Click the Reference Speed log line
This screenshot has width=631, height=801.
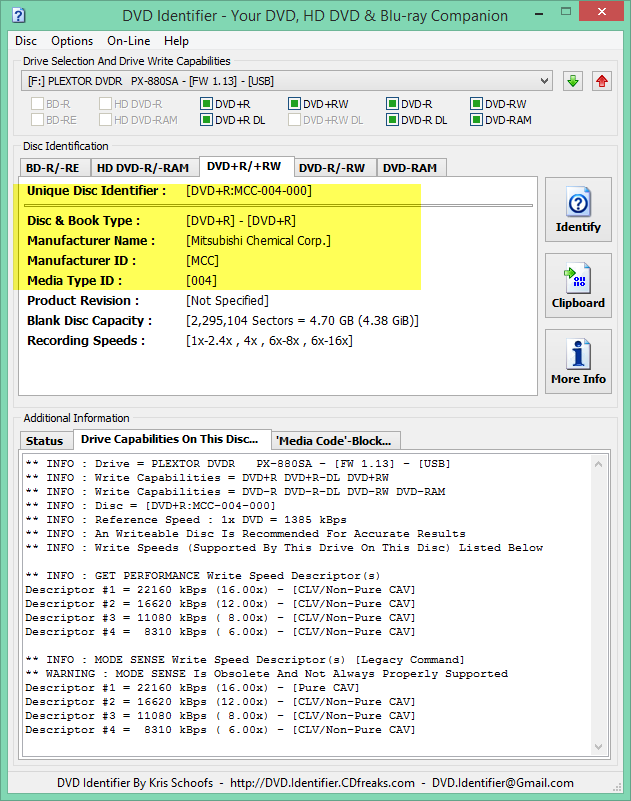click(186, 520)
